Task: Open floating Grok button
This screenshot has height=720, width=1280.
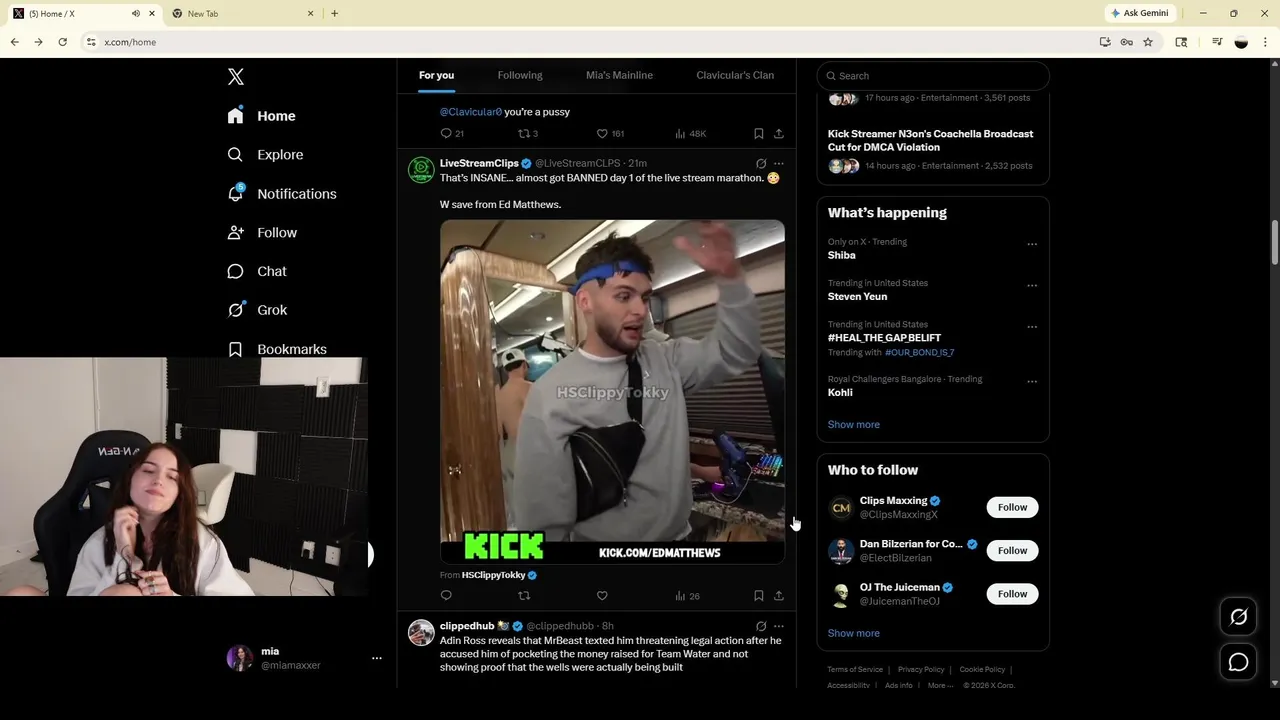Action: coord(1238,617)
